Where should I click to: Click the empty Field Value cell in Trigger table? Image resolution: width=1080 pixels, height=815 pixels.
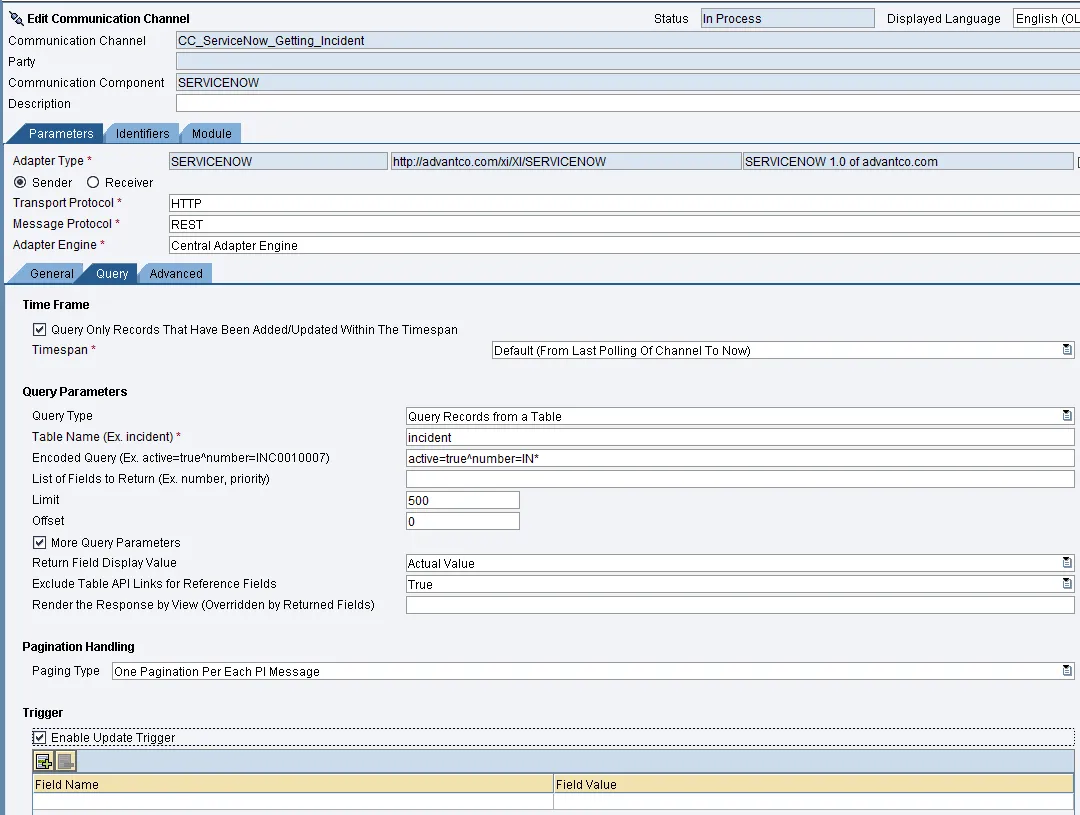tap(813, 801)
